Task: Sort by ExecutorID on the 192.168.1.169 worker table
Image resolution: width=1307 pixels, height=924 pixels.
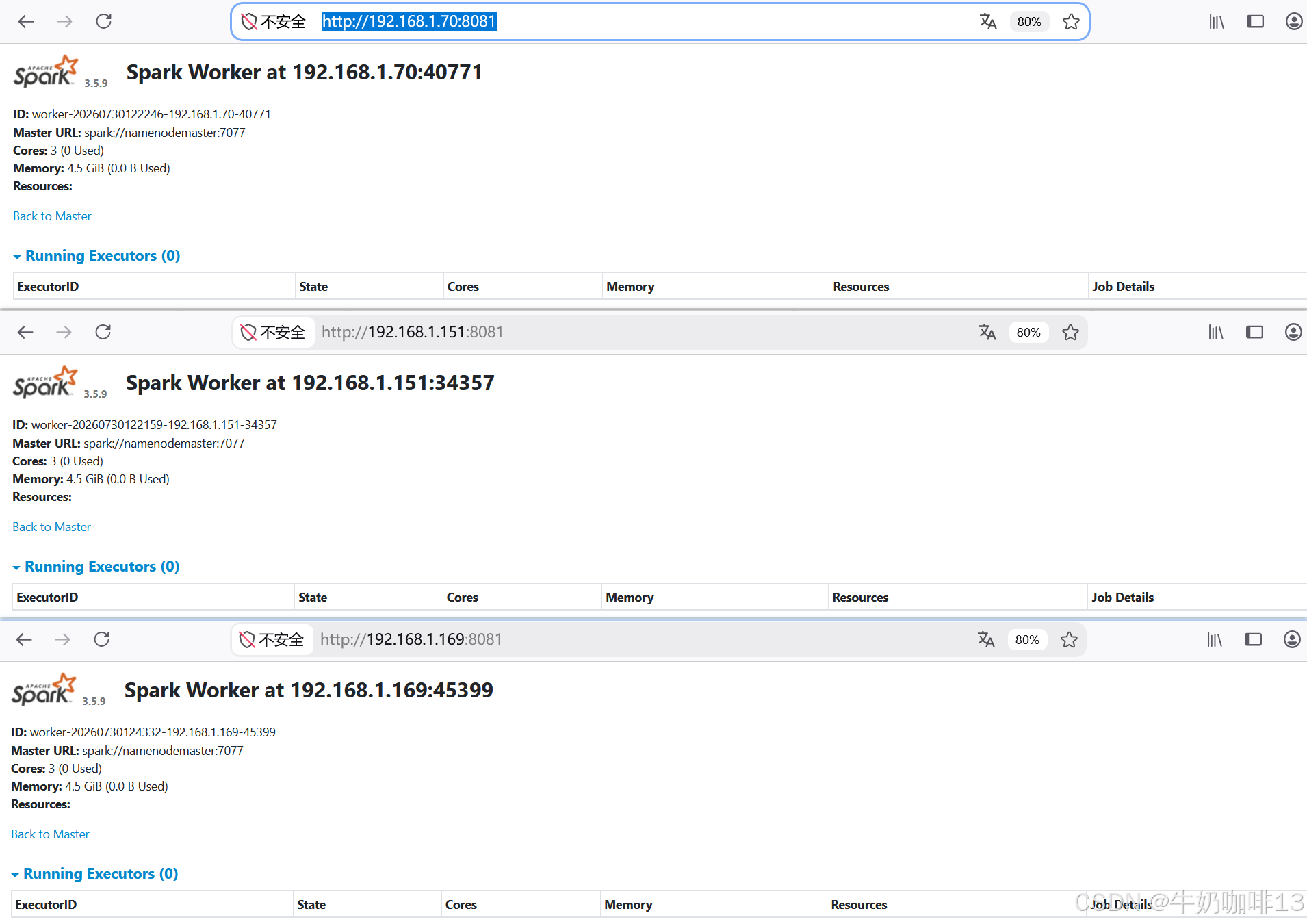Action: coord(152,905)
